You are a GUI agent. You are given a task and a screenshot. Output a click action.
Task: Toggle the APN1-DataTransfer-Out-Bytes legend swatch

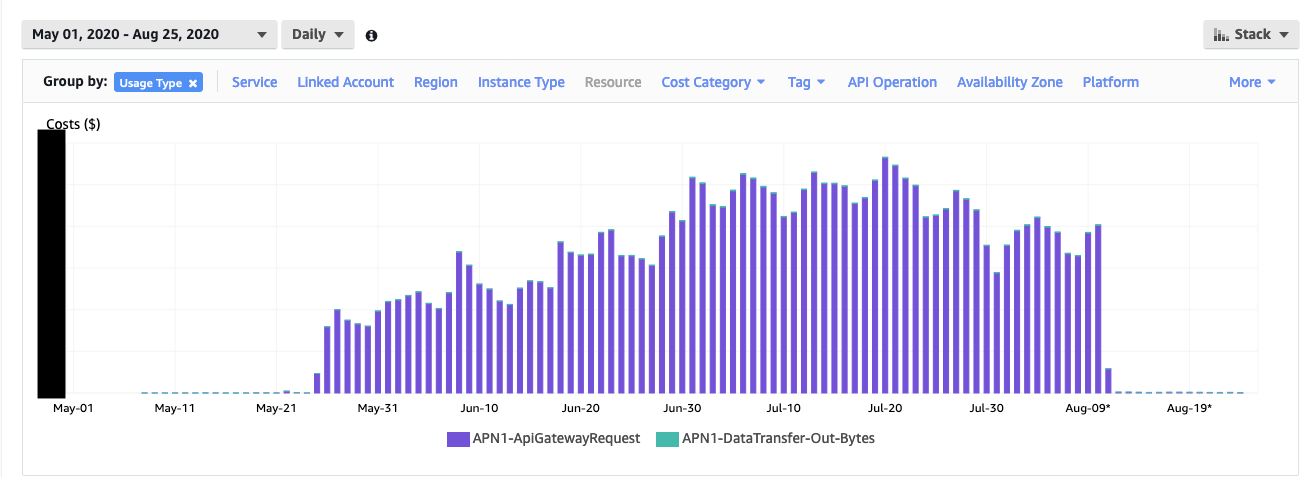[x=666, y=438]
